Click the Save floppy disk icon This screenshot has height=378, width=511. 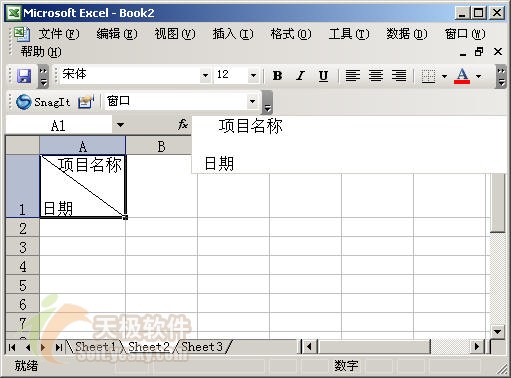(x=24, y=76)
